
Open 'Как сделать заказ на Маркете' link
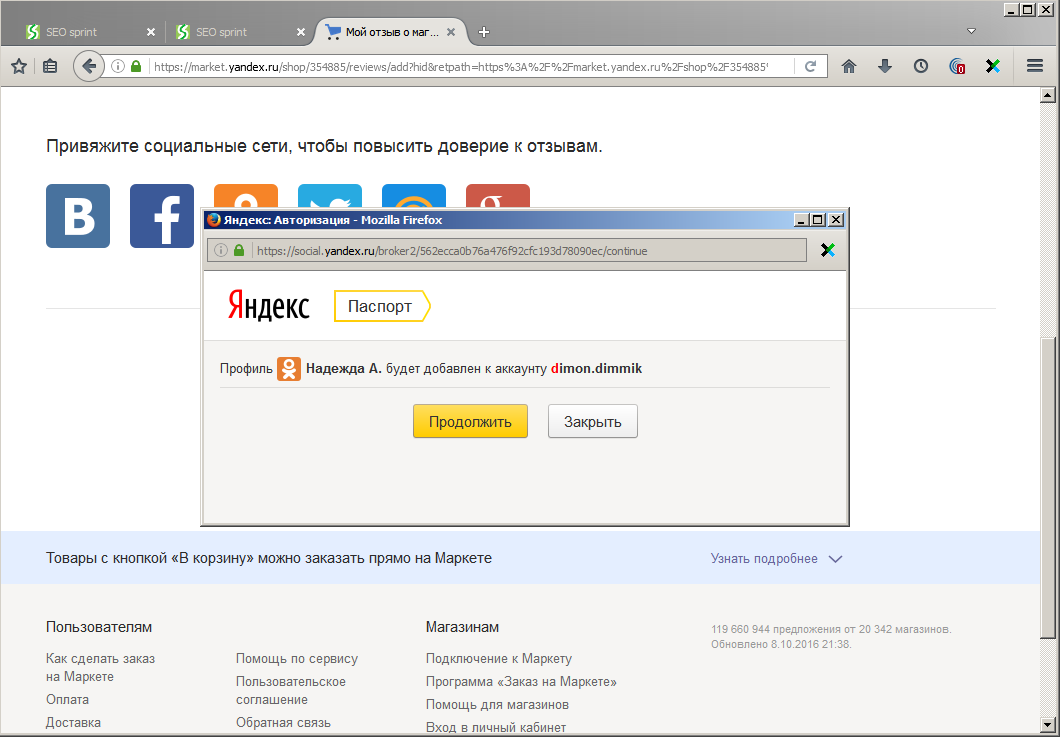pyautogui.click(x=100, y=667)
